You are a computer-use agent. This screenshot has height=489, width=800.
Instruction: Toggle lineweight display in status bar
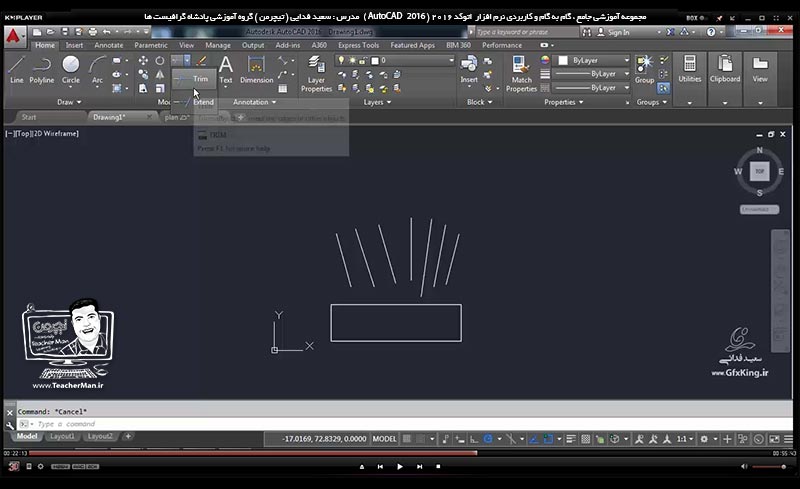[571, 439]
